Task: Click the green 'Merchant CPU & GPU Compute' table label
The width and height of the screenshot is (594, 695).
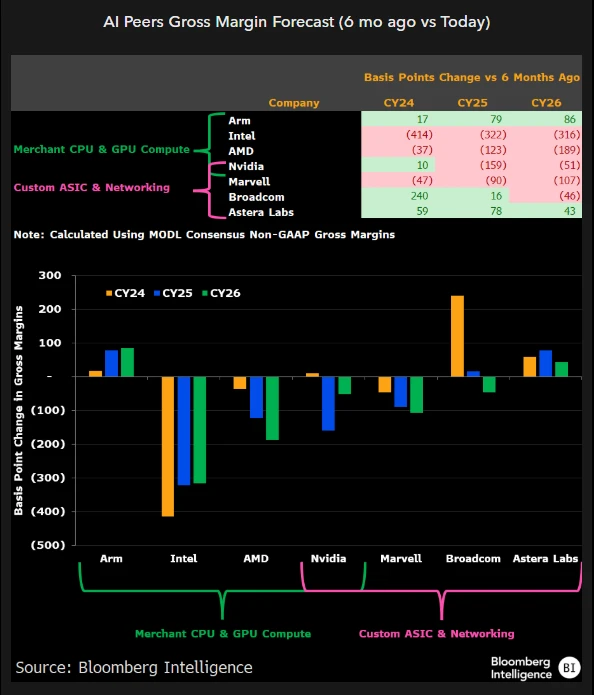Action: (x=102, y=149)
